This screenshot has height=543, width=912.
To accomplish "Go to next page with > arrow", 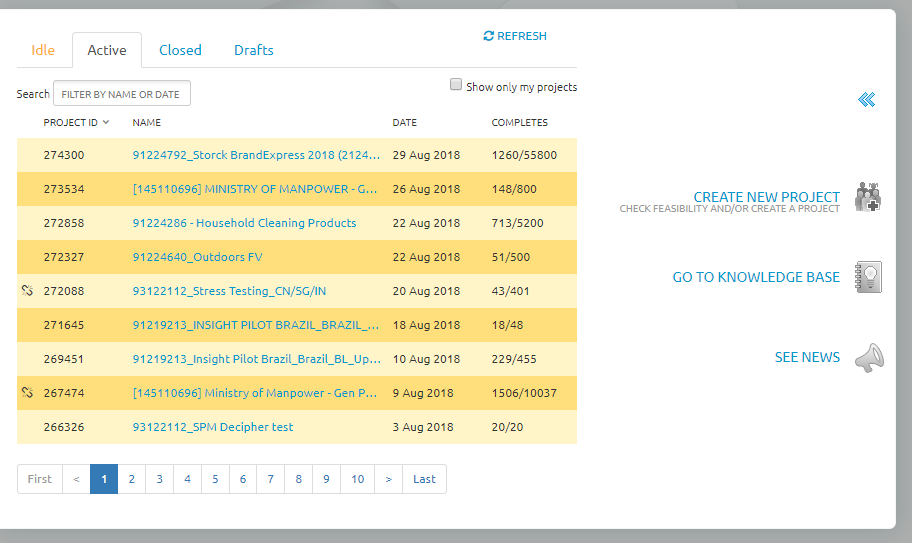I will click(388, 479).
